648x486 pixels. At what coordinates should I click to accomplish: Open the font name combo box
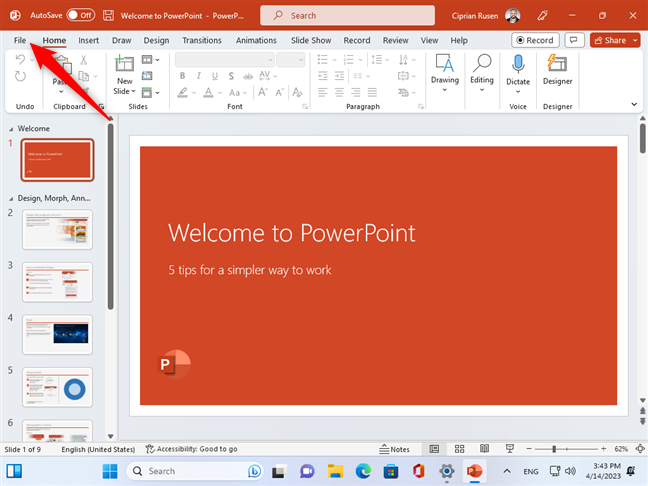coord(224,60)
